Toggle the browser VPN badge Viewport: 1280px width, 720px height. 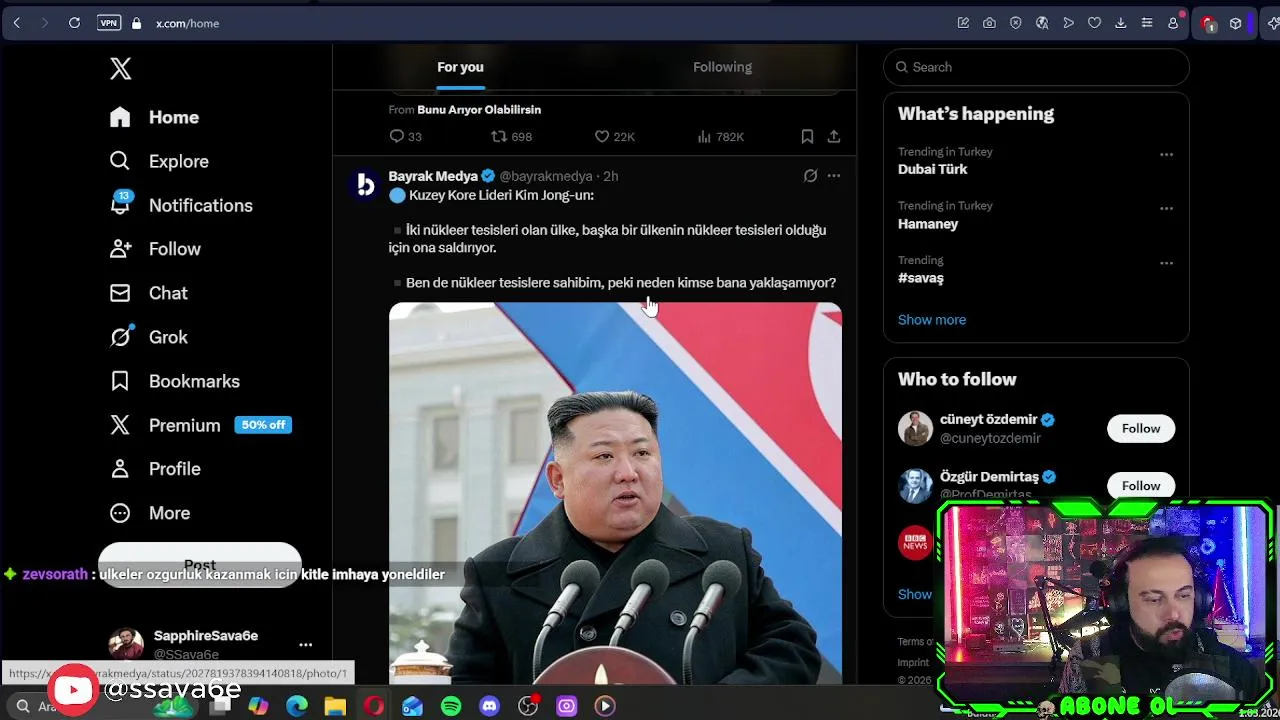click(109, 23)
